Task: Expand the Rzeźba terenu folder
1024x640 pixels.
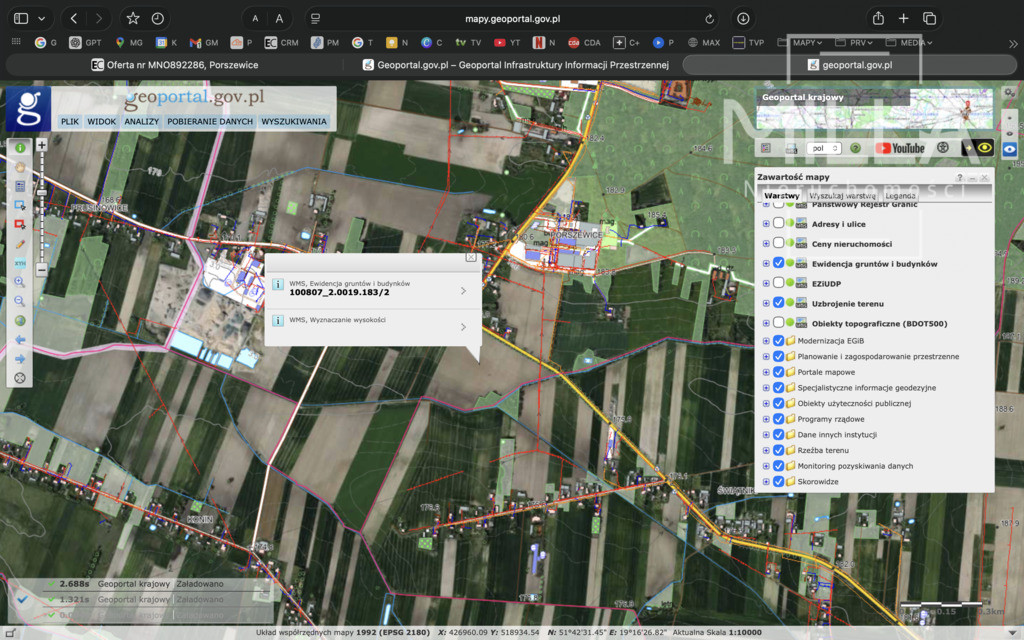Action: coord(766,450)
